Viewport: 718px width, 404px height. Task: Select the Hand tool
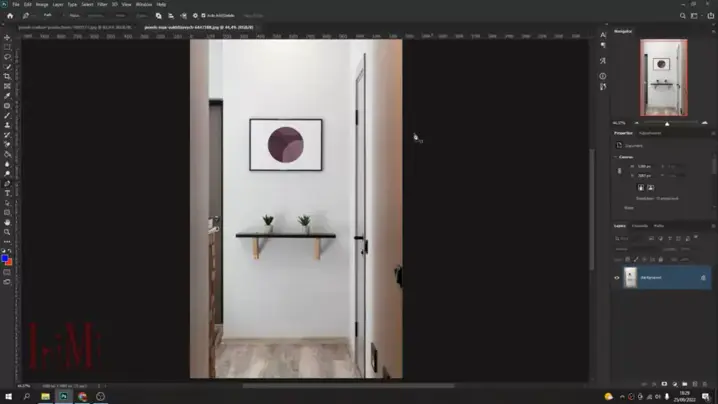coord(7,222)
